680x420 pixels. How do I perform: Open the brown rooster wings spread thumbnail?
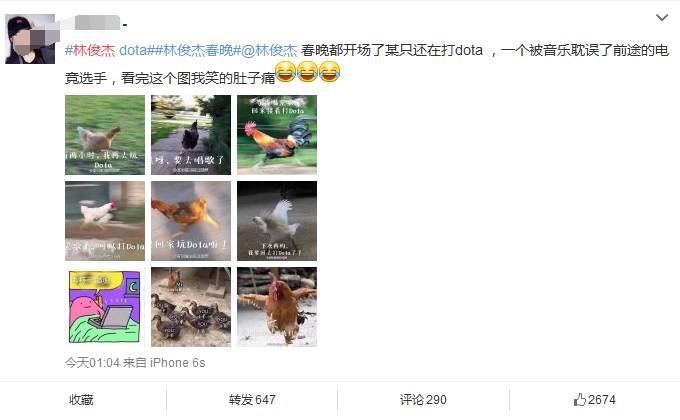coord(277,307)
